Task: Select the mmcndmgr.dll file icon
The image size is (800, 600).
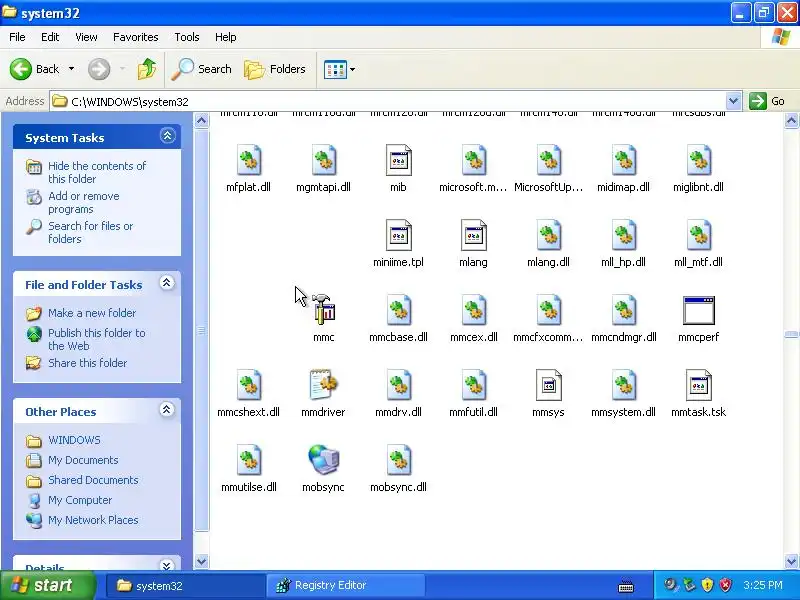Action: click(x=623, y=310)
